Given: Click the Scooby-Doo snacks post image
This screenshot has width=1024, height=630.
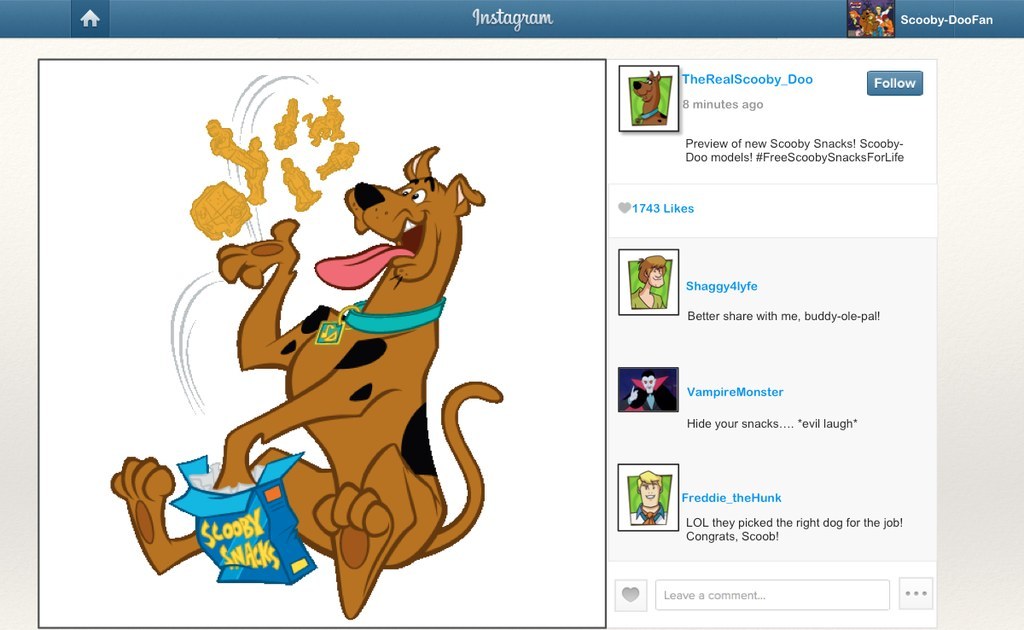Looking at the screenshot, I should tap(323, 344).
